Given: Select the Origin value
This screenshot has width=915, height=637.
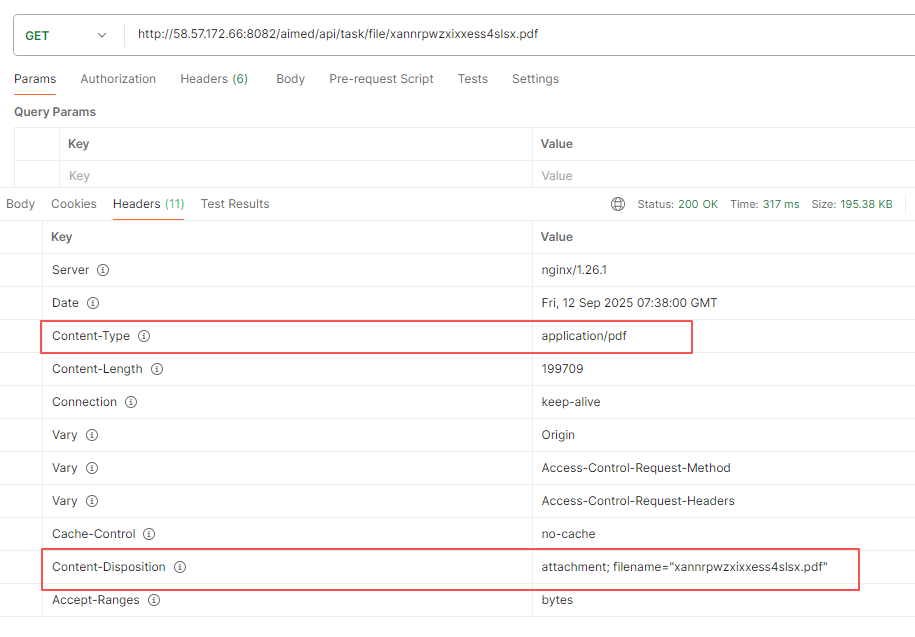Looking at the screenshot, I should click(x=558, y=435).
